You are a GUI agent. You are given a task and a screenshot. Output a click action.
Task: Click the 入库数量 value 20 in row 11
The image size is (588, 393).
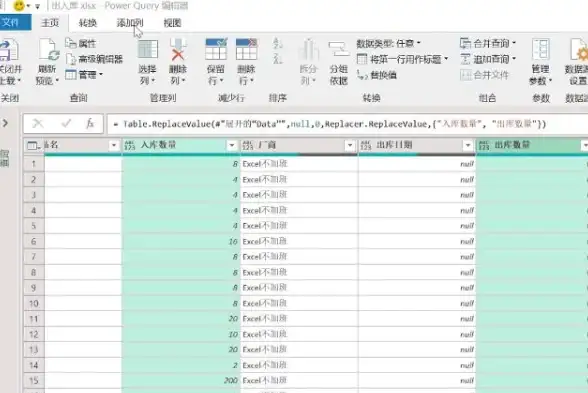pos(233,319)
